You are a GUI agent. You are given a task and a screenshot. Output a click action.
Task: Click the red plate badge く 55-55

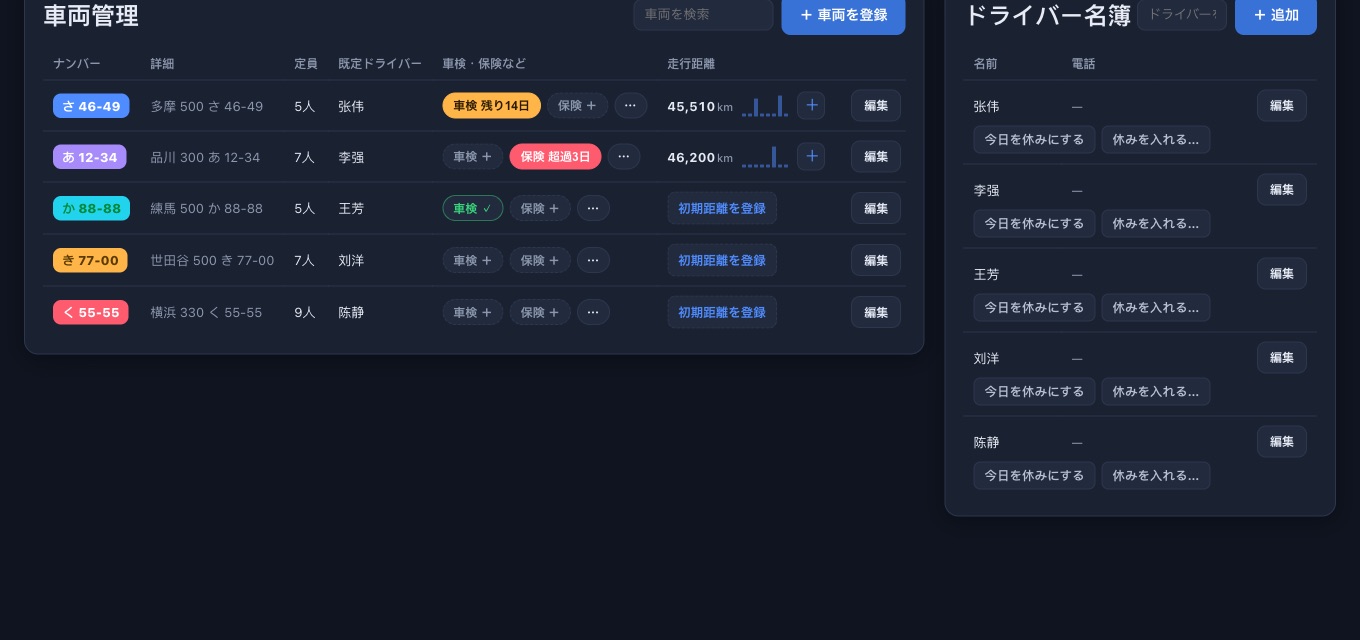point(90,313)
